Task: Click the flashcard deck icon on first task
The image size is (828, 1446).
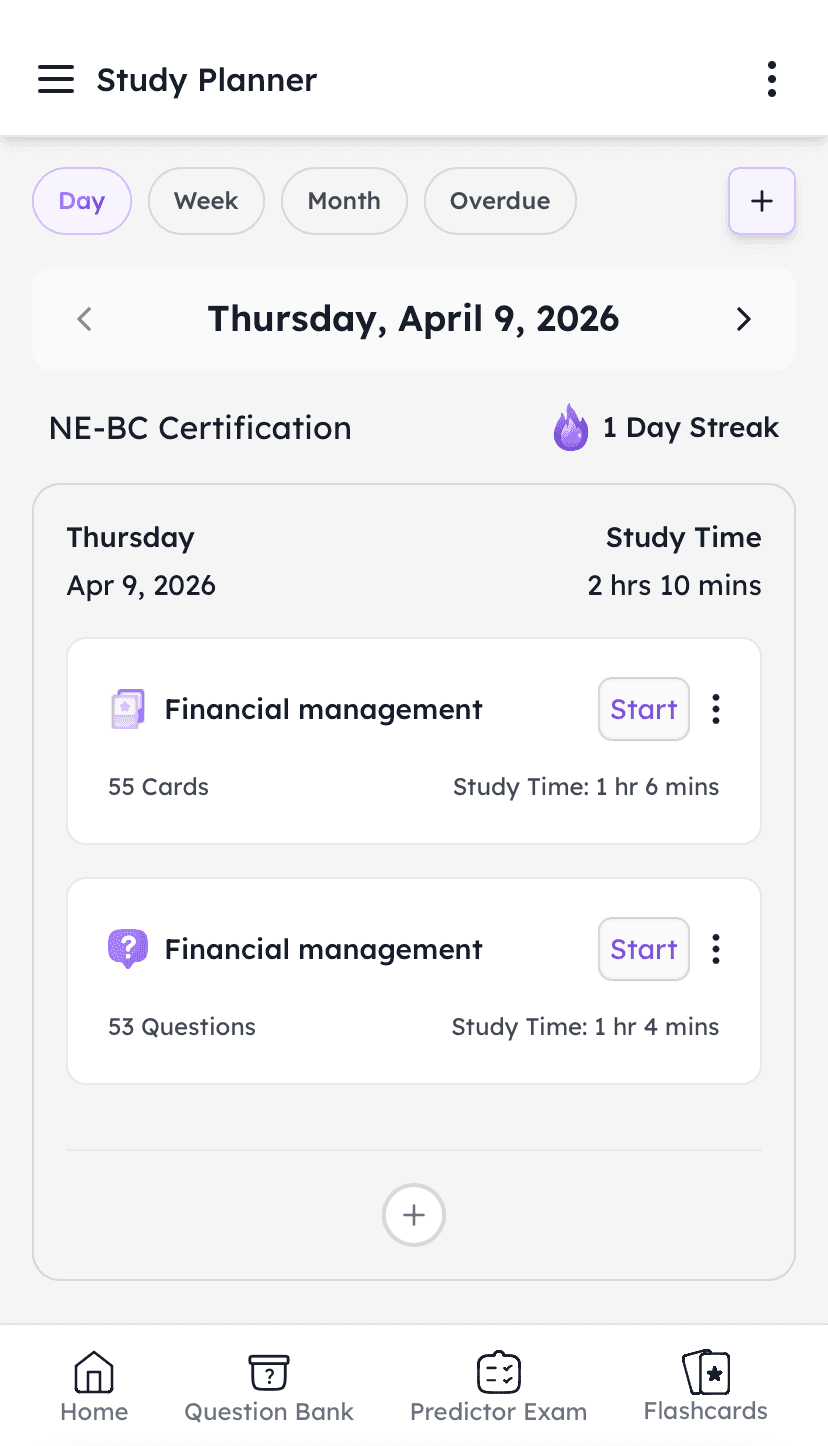Action: 128,709
